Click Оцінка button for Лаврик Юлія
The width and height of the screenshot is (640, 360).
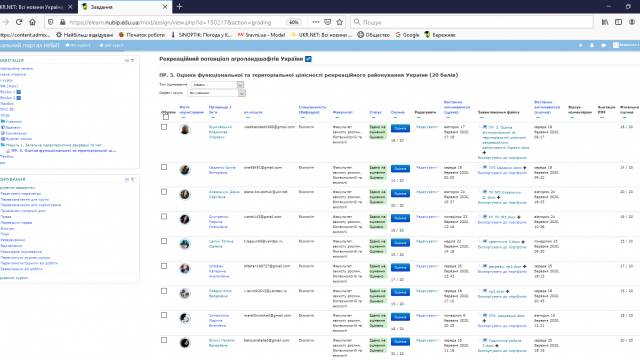click(400, 292)
